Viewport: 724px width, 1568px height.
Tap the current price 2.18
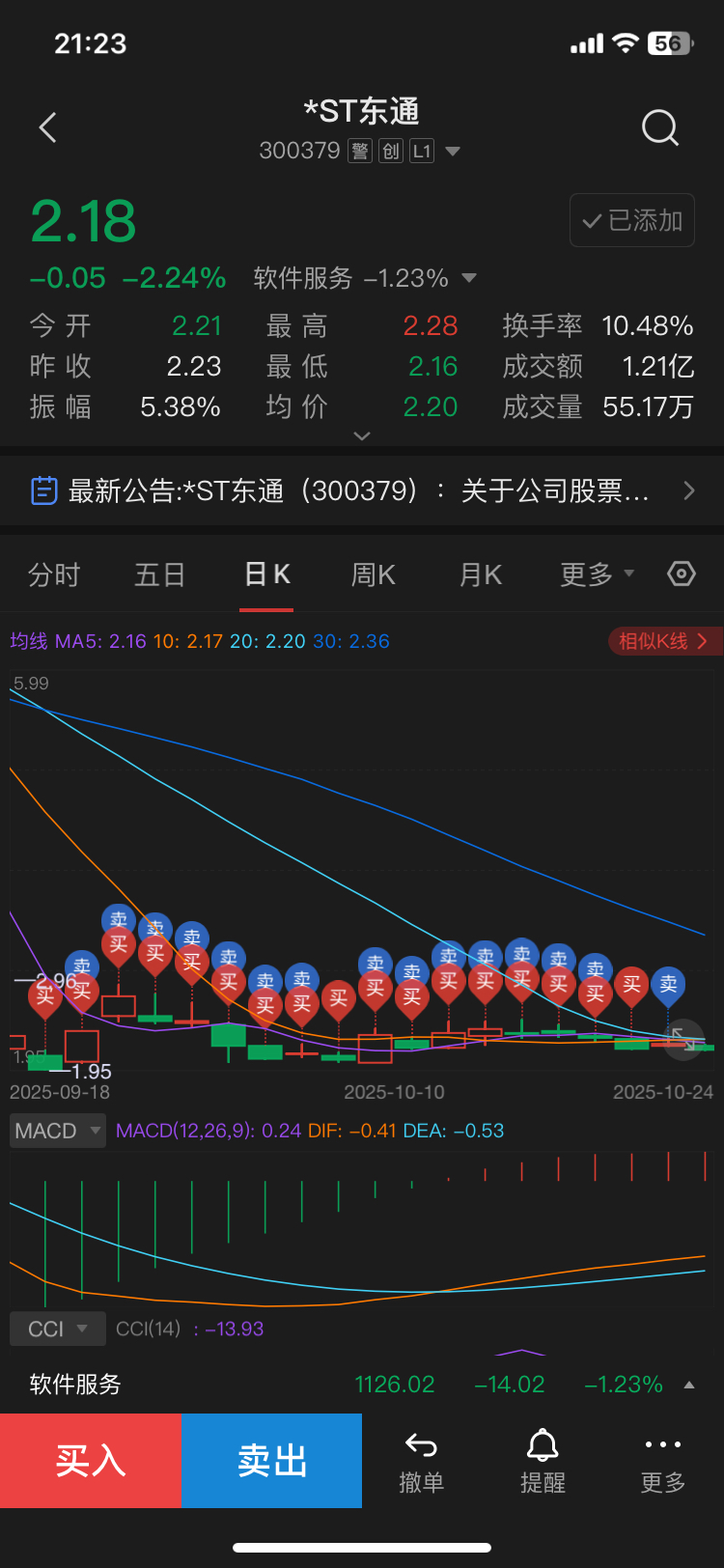[83, 220]
